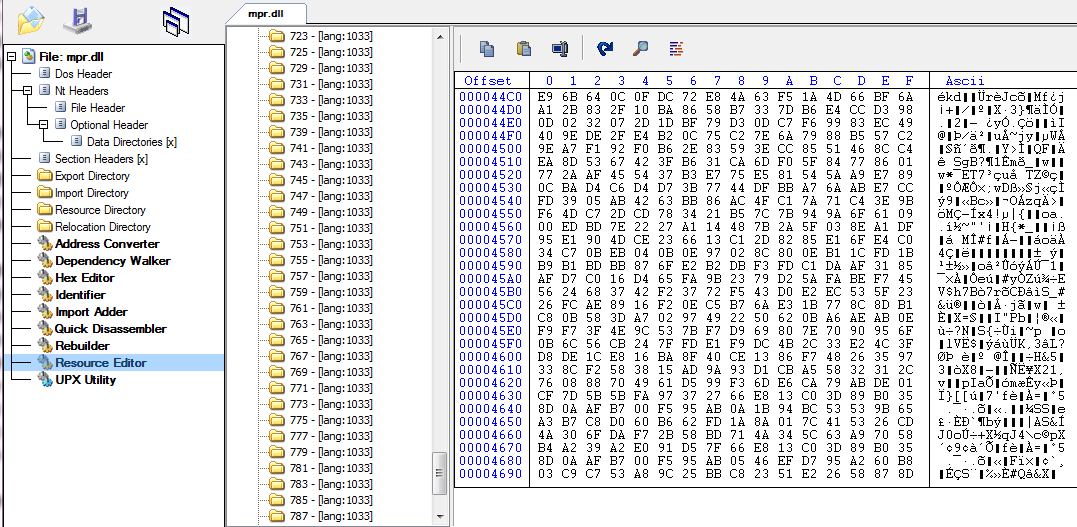
Task: Collapse the Nt Headers tree node
Action: pyautogui.click(x=28, y=91)
